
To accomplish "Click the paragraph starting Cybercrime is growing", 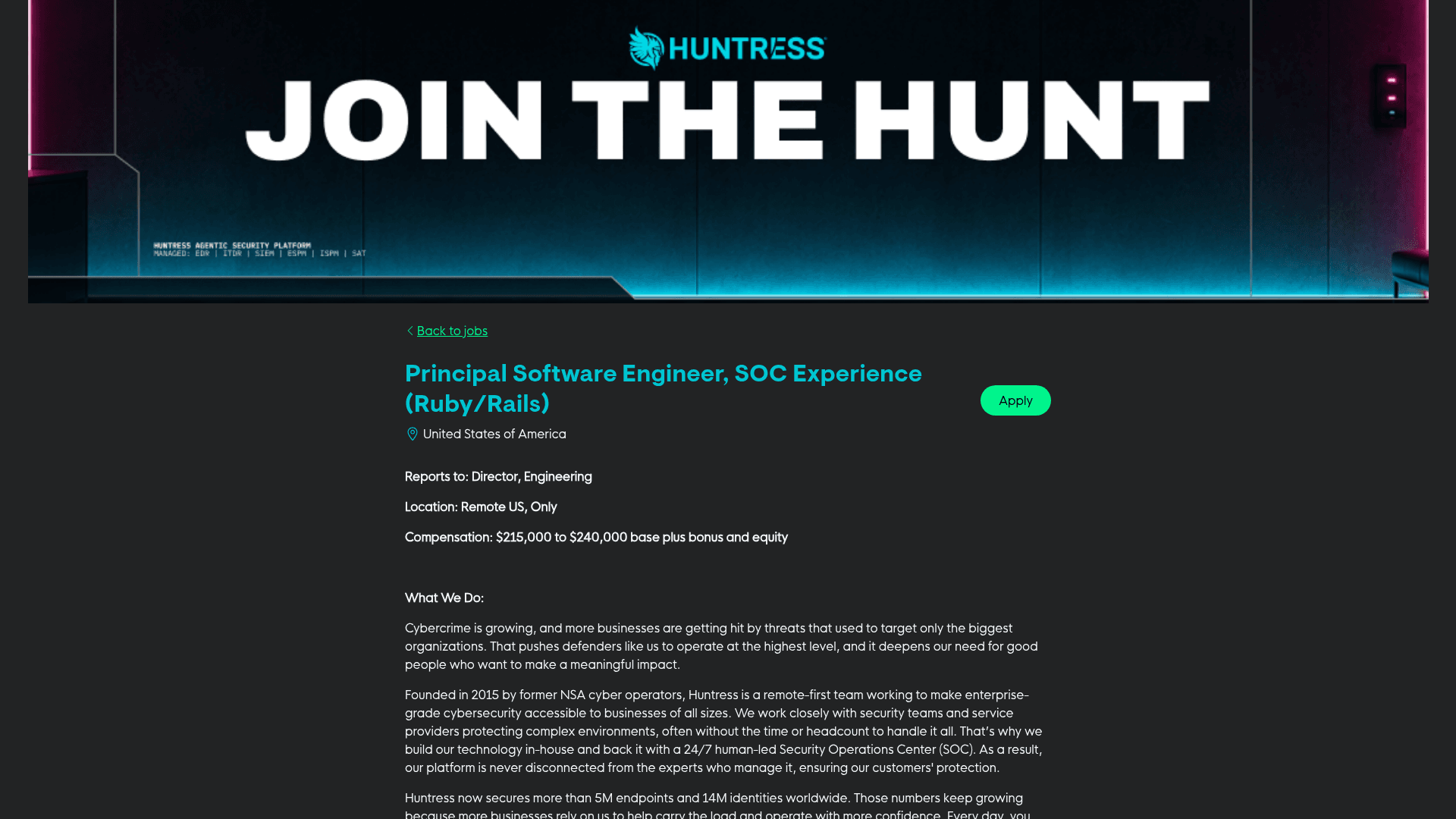I will pos(721,646).
